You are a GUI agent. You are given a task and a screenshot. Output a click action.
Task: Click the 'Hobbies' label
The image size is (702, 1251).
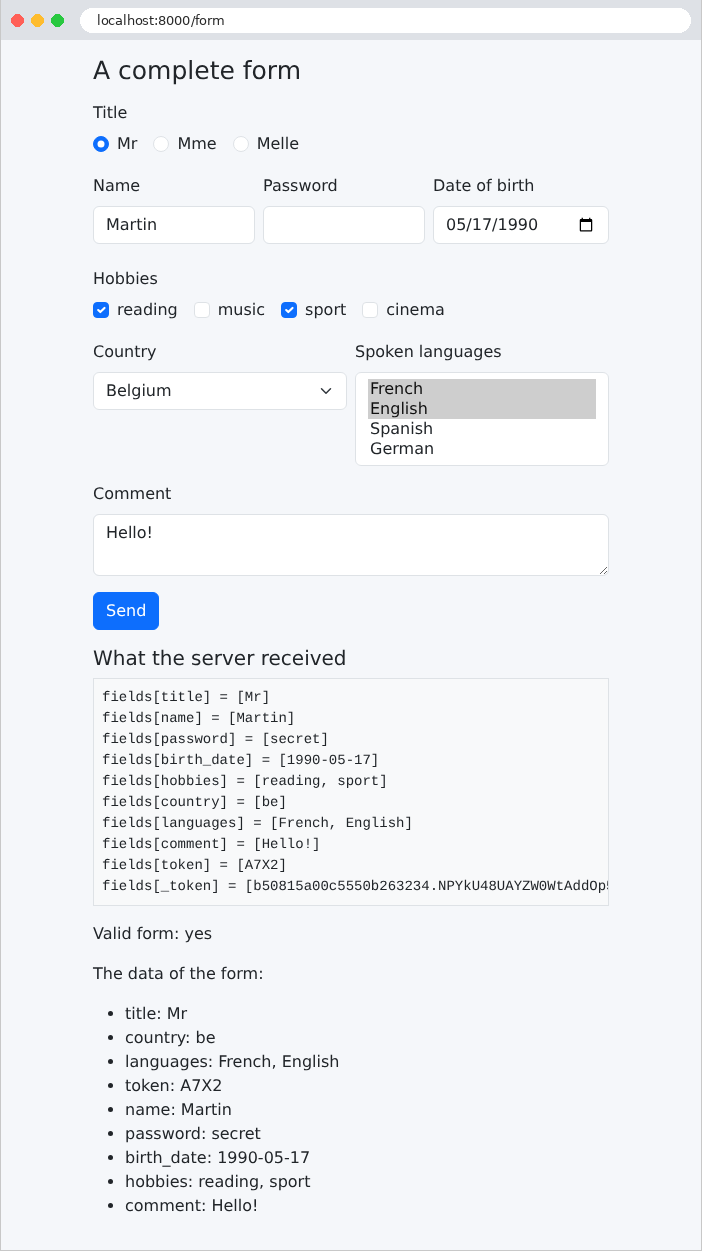point(125,279)
